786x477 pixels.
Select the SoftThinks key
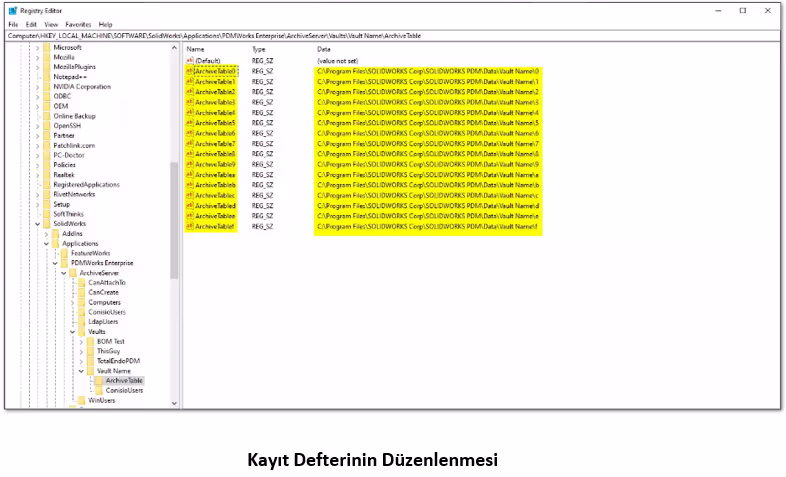68,214
